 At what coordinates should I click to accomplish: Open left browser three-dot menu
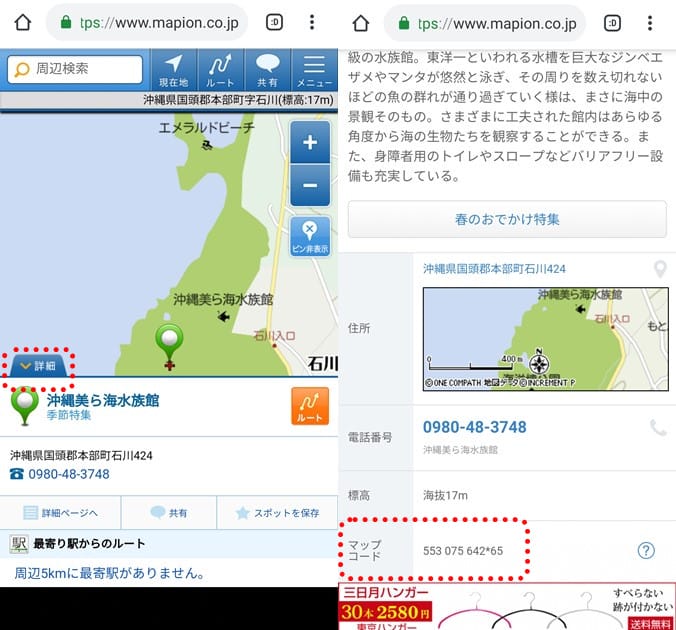[x=312, y=22]
